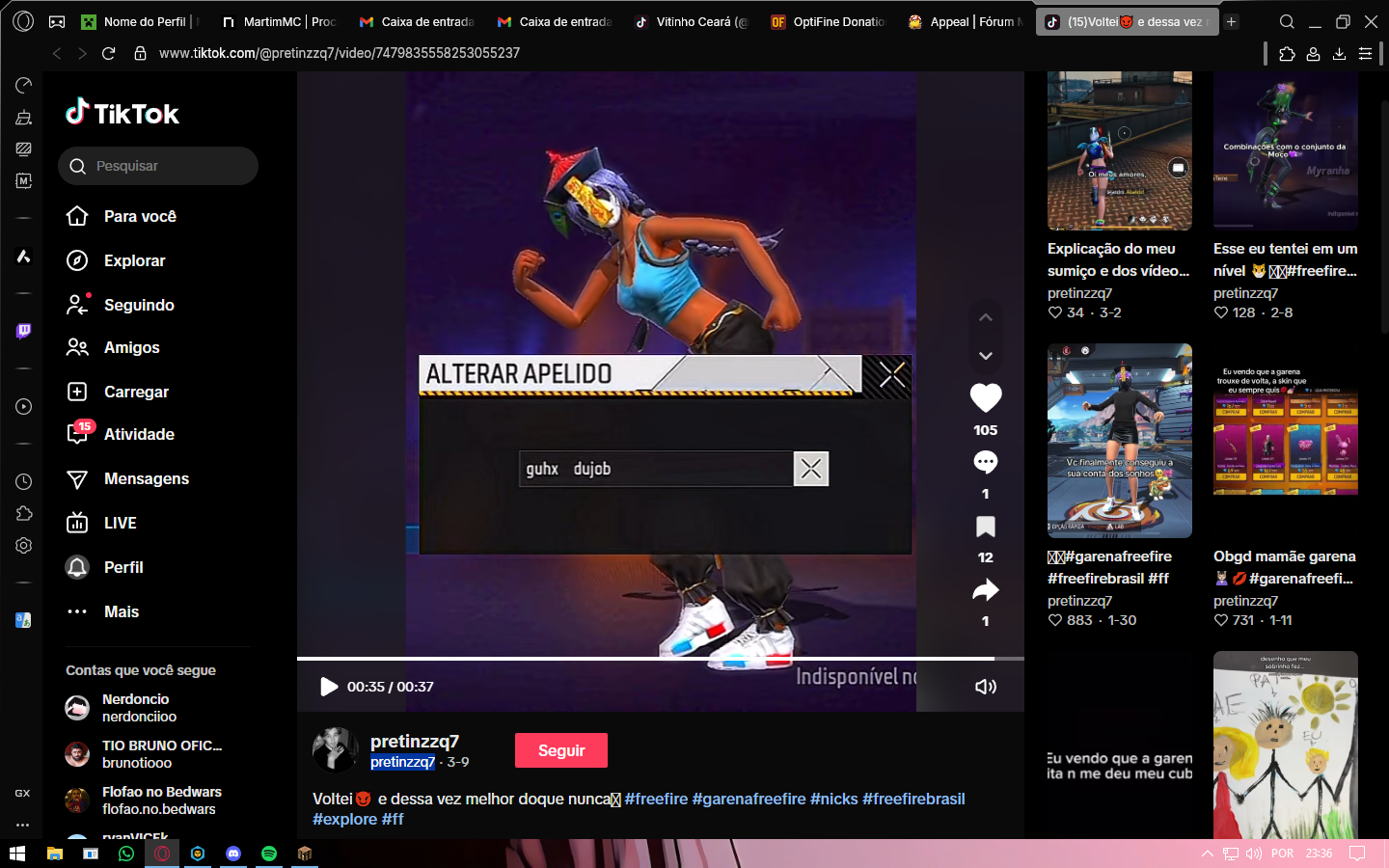Click the address bar URL
Screen dimensions: 1389x868
tap(340, 53)
